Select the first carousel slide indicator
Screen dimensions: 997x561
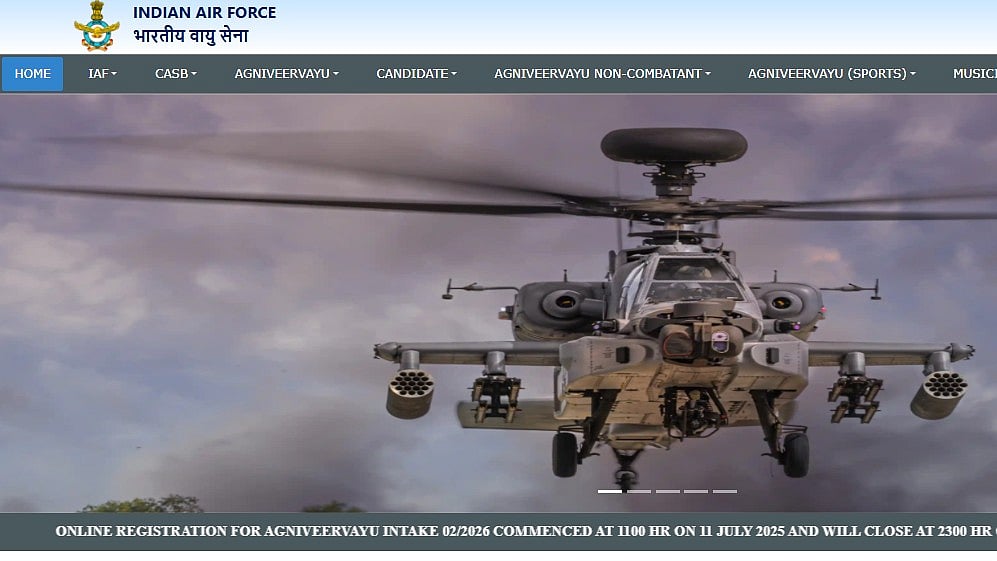(x=610, y=491)
